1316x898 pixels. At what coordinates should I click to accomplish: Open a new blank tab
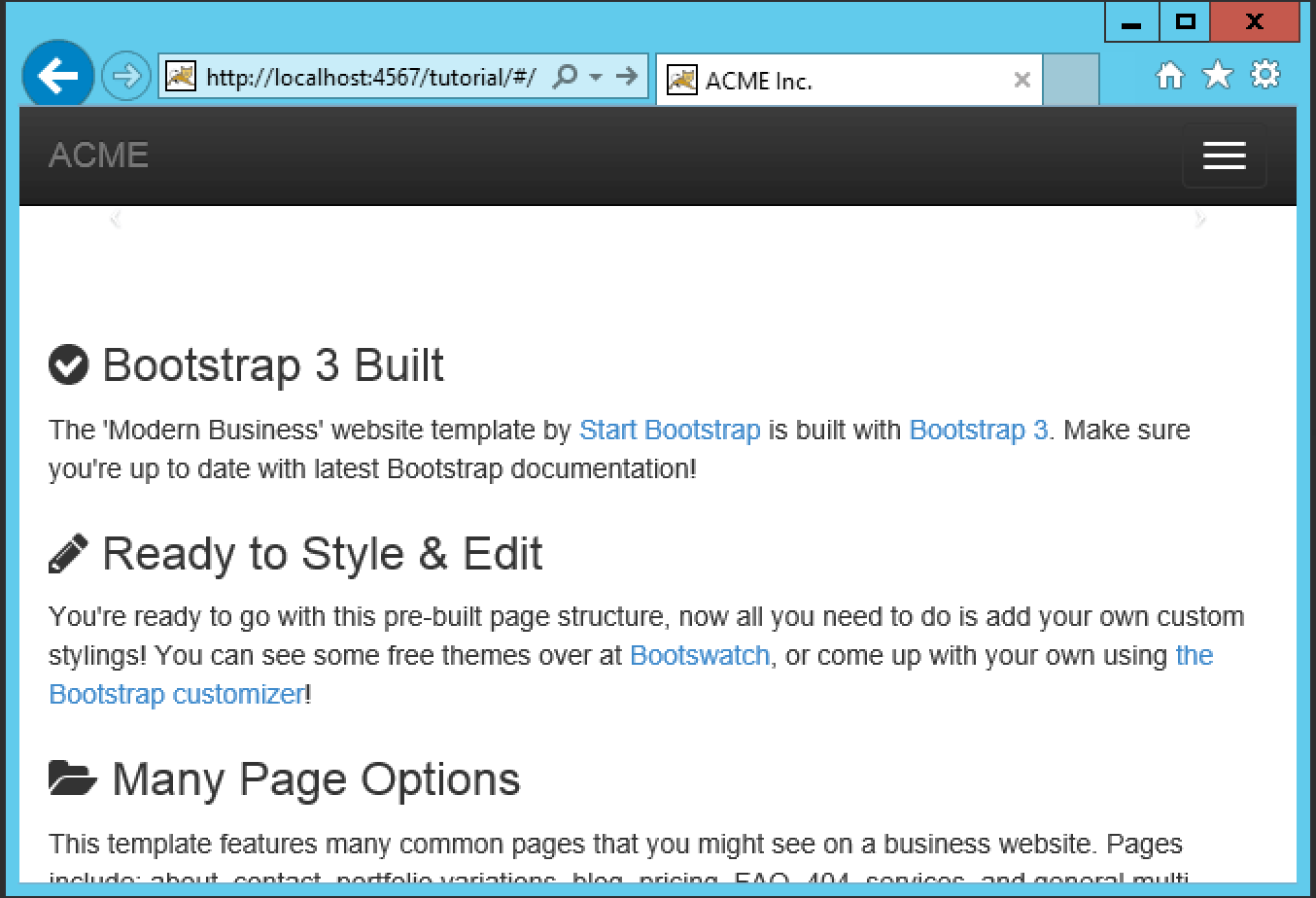pos(1071,80)
